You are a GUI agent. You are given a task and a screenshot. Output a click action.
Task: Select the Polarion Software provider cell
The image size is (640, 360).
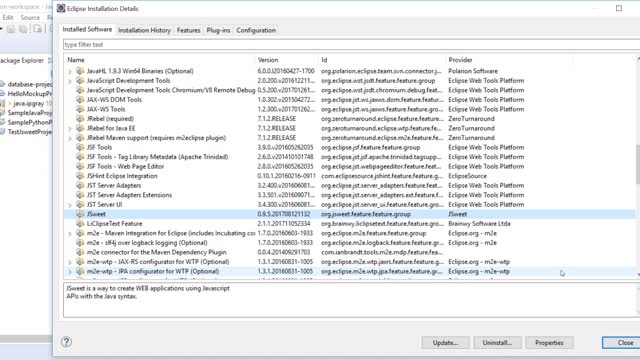(473, 71)
